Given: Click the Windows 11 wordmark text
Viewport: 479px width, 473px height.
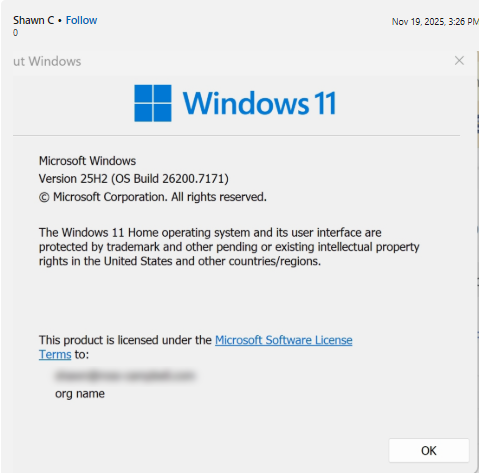Looking at the screenshot, I should click(259, 103).
